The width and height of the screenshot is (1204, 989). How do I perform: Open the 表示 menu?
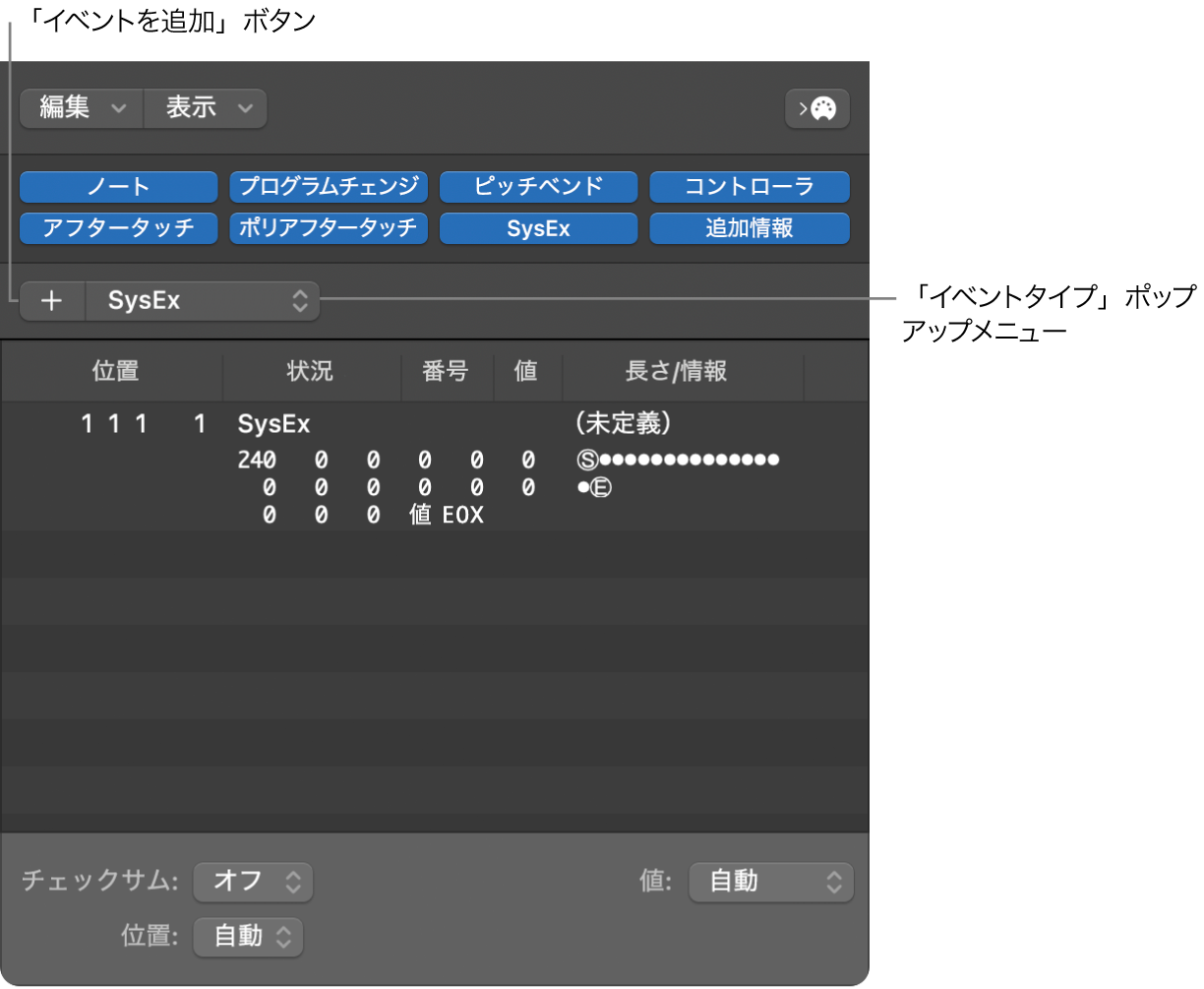tap(205, 108)
